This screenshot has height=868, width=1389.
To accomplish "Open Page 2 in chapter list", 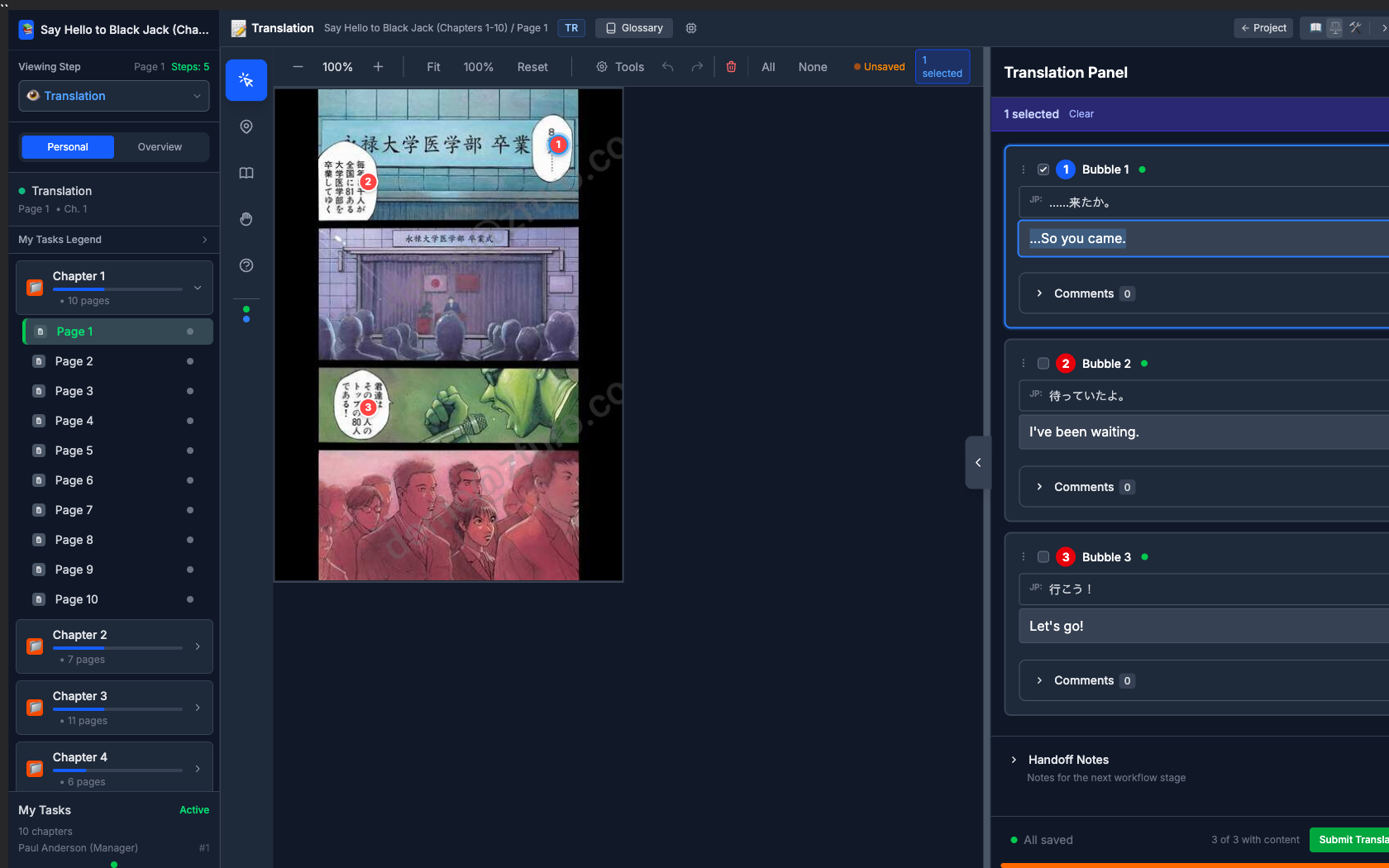I will 117,361.
